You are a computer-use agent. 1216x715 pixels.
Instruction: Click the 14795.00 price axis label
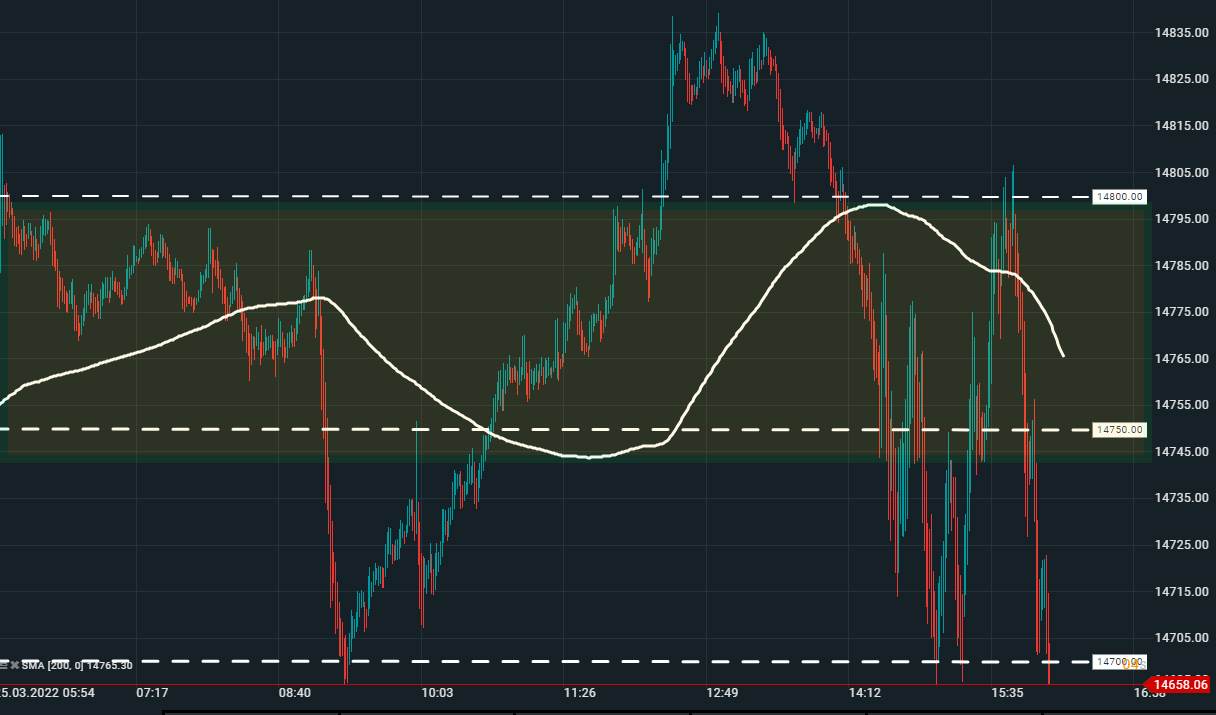1181,219
